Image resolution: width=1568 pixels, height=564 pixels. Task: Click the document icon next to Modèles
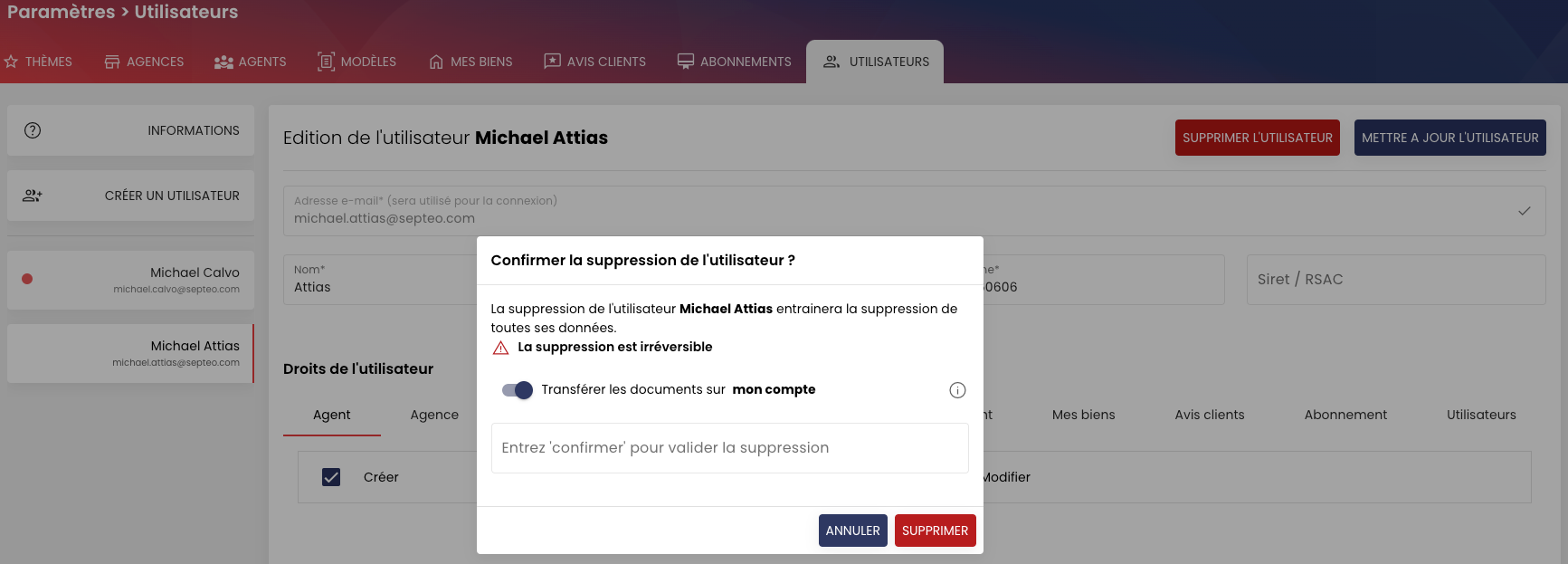pos(326,62)
